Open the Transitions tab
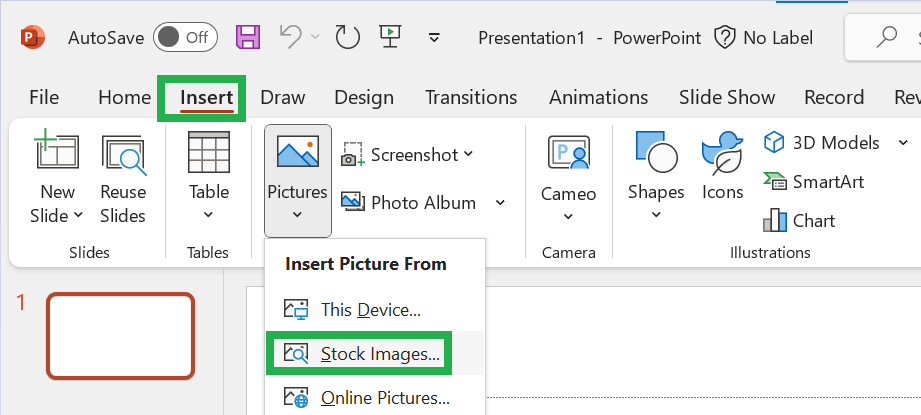 tap(471, 97)
